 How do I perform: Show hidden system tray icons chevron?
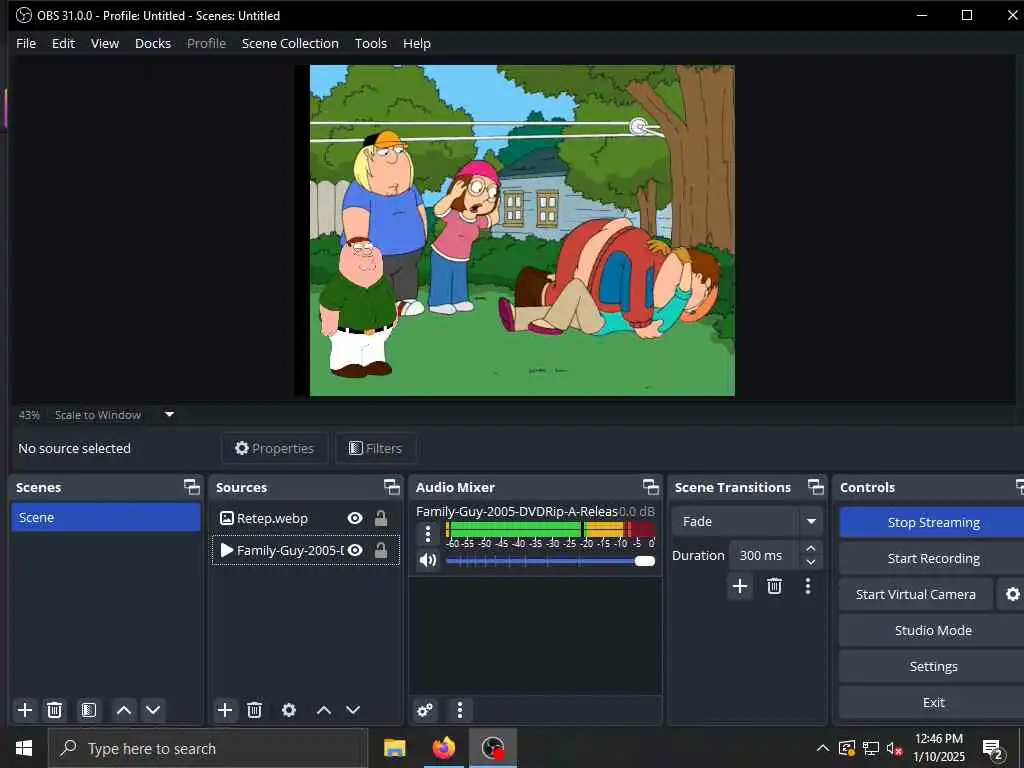pyautogui.click(x=823, y=748)
